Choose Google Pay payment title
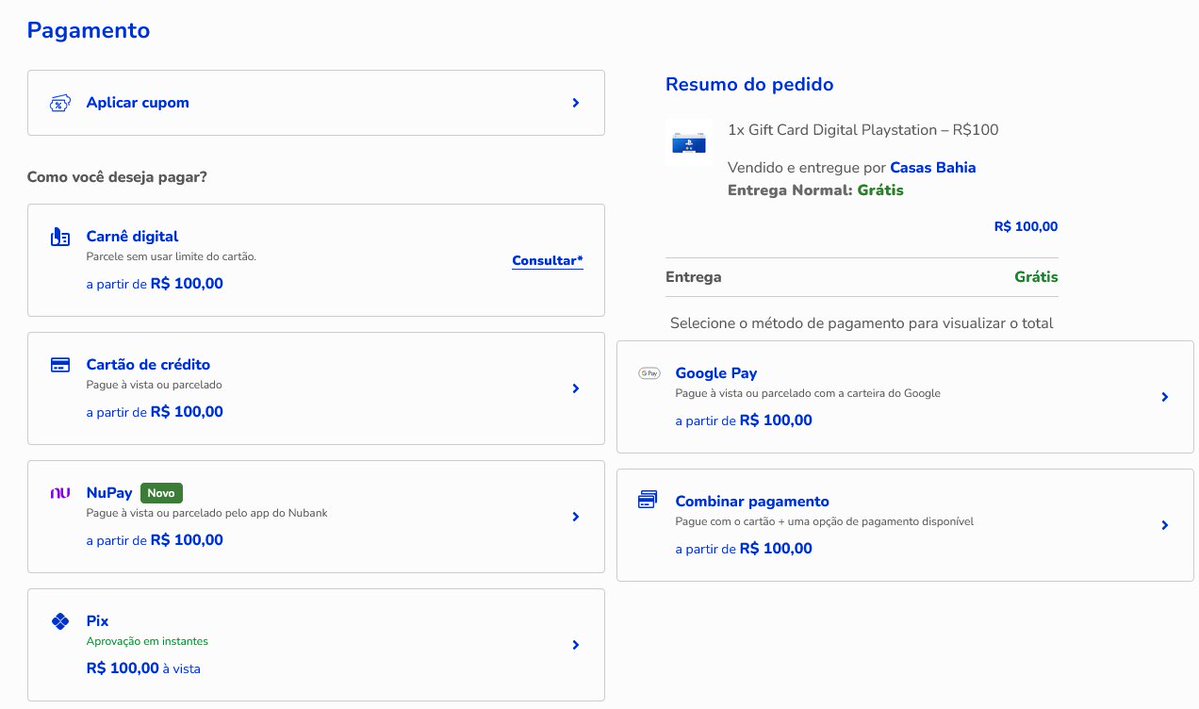 [x=716, y=373]
